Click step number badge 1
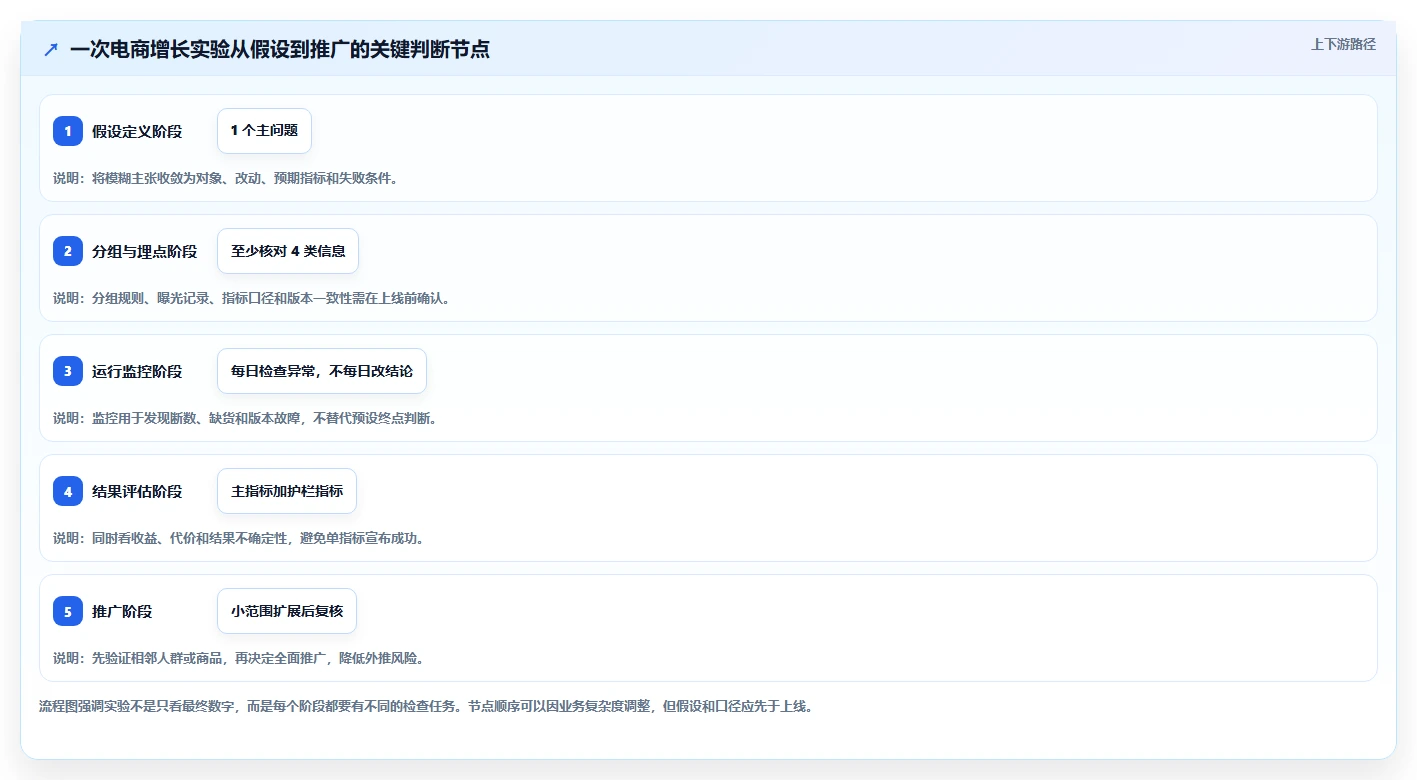 click(x=68, y=131)
